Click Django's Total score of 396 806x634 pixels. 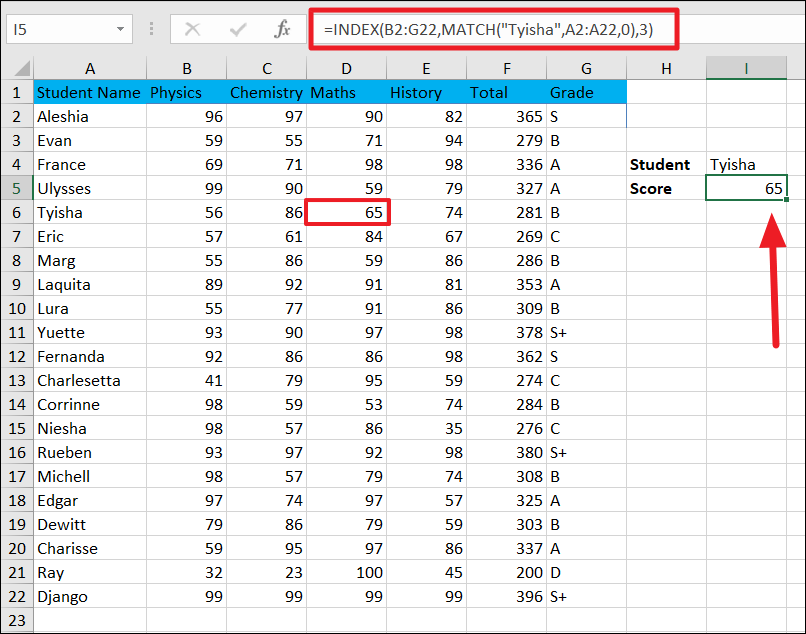click(506, 596)
